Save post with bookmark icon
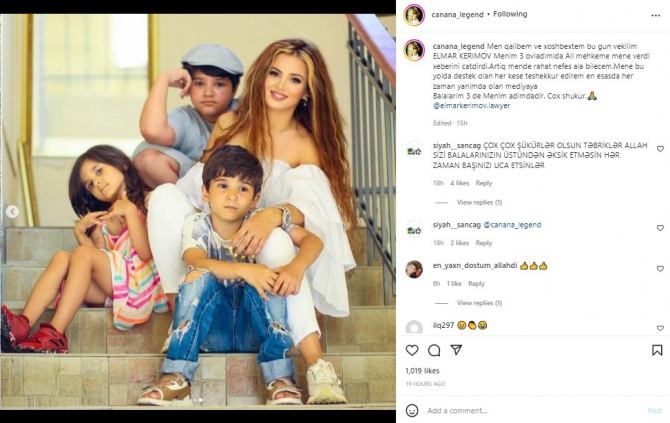The width and height of the screenshot is (670, 423). tap(657, 350)
